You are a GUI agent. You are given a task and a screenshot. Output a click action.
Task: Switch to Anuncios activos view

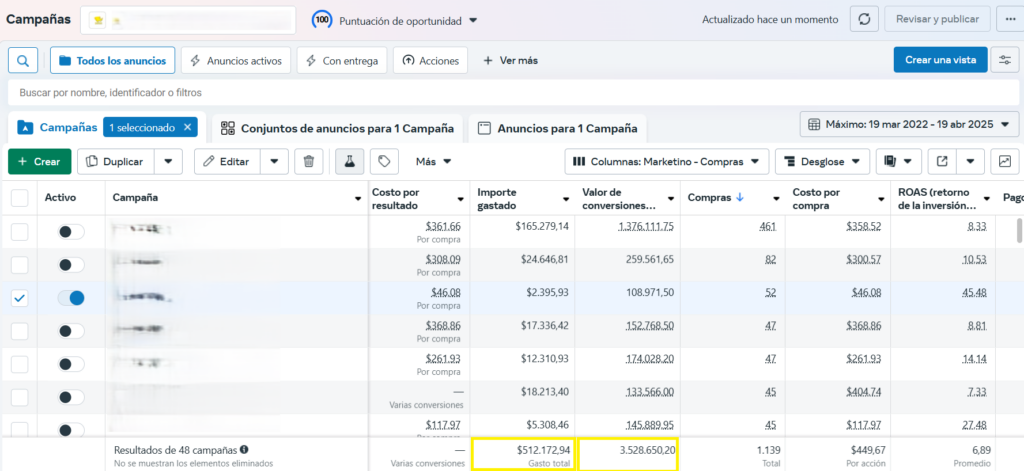236,61
